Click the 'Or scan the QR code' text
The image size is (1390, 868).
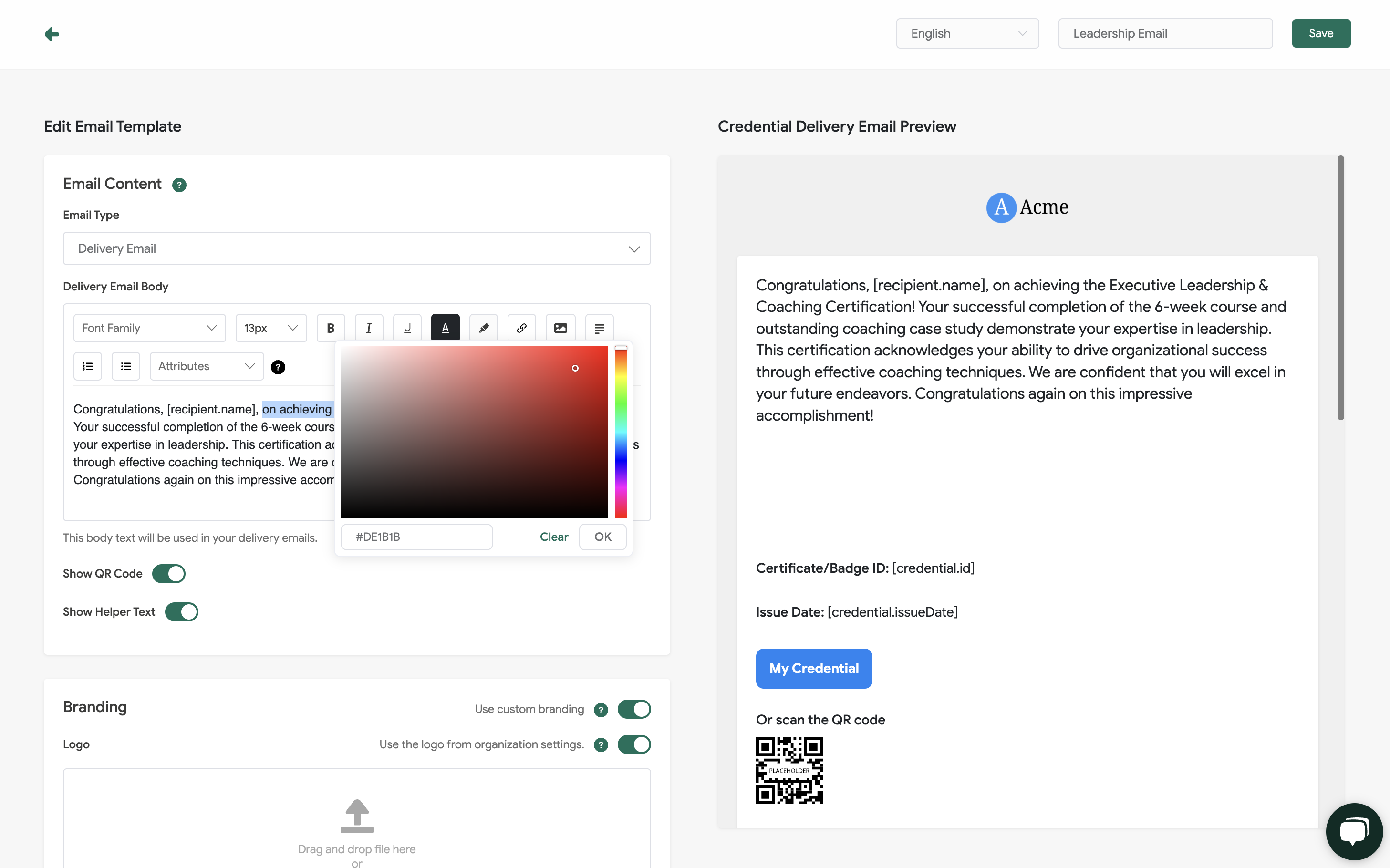pos(820,720)
